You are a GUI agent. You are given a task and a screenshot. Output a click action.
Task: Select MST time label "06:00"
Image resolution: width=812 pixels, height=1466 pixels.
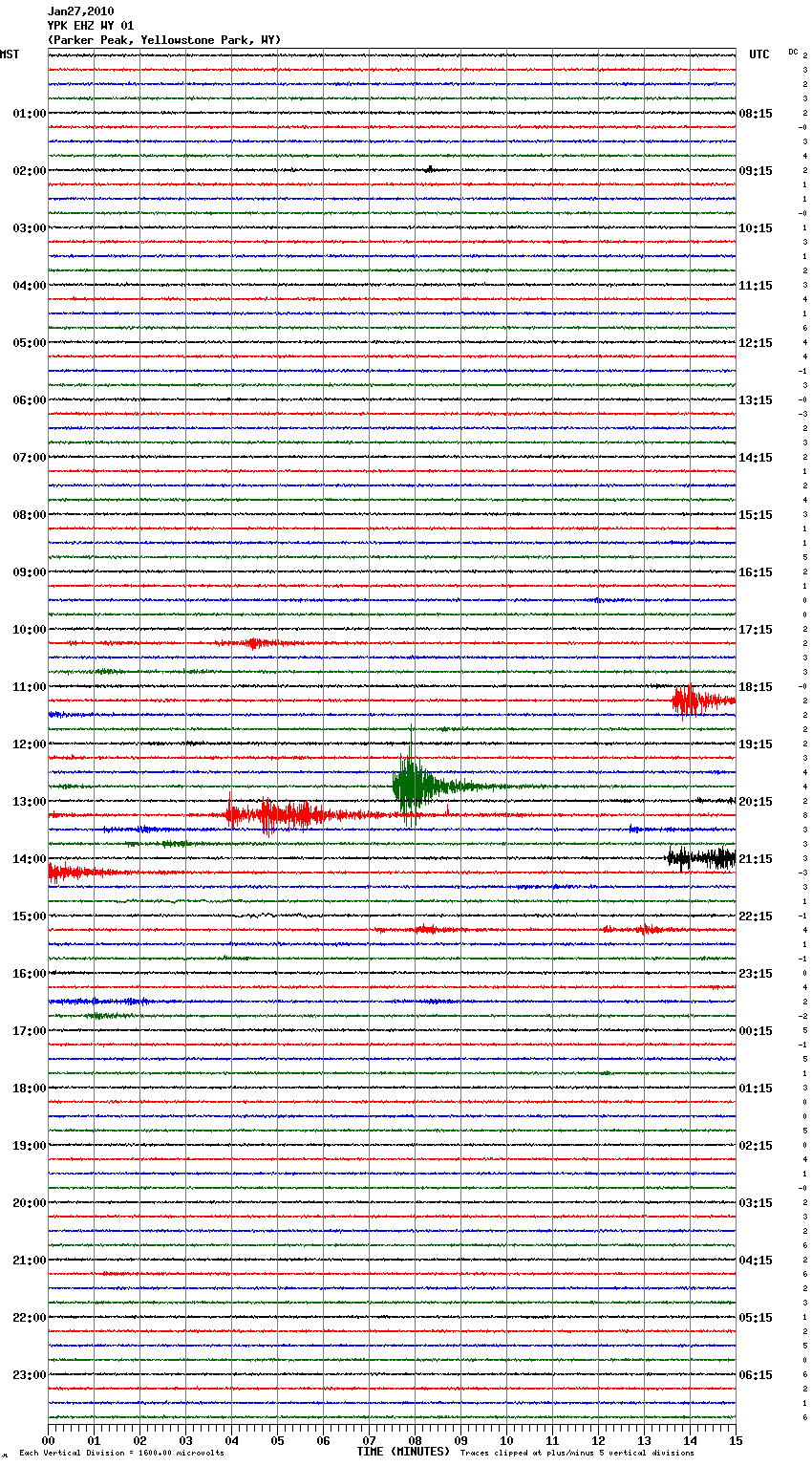click(x=30, y=400)
